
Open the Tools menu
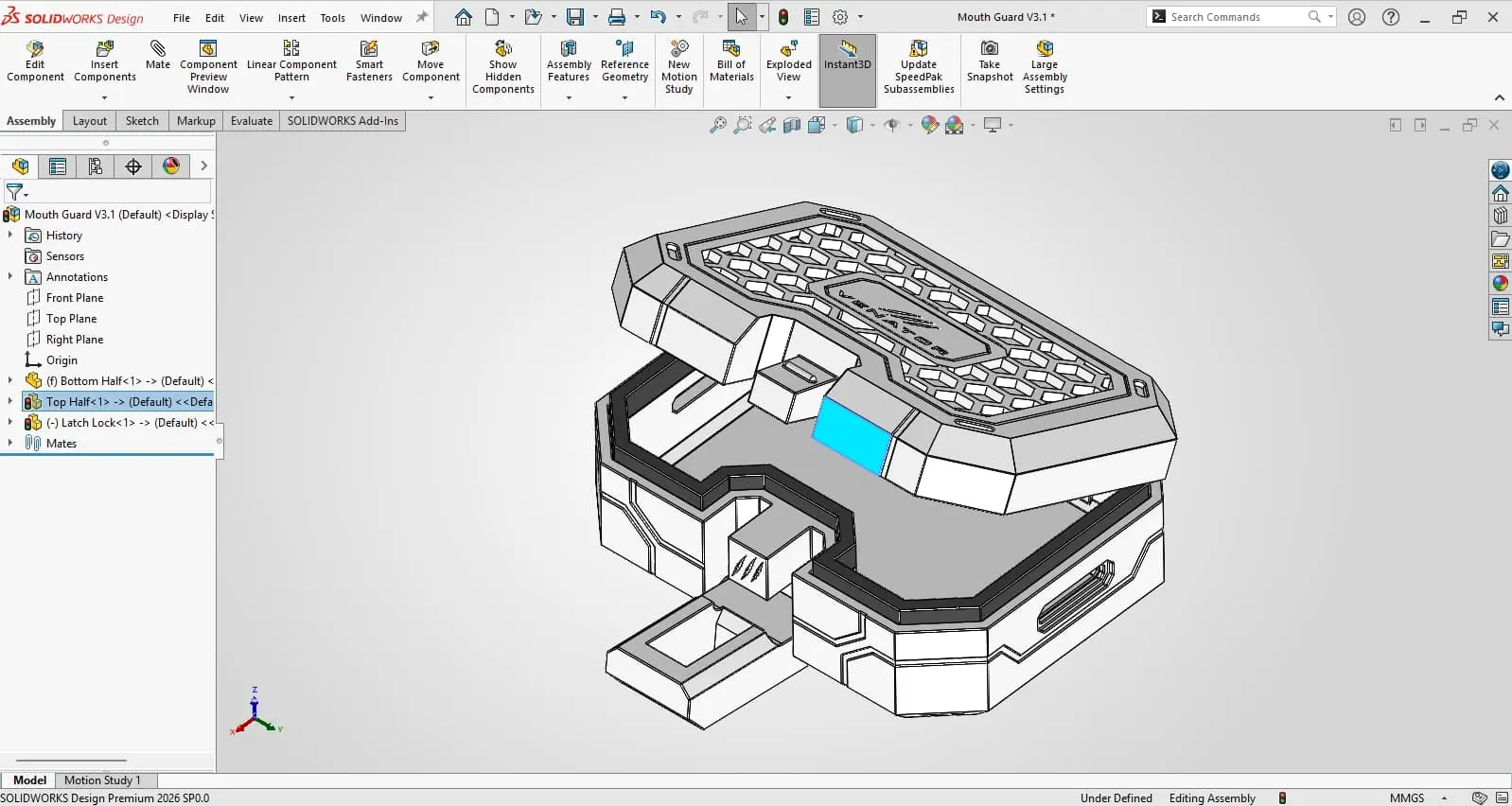pyautogui.click(x=333, y=17)
